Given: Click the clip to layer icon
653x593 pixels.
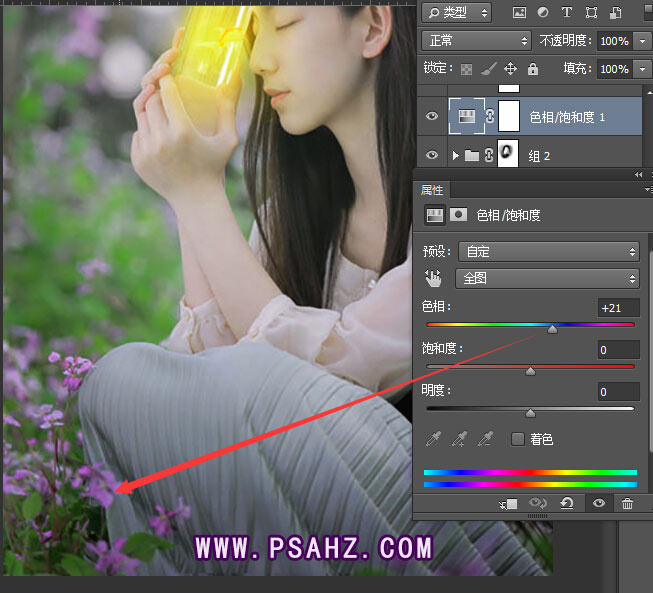Looking at the screenshot, I should pyautogui.click(x=507, y=504).
